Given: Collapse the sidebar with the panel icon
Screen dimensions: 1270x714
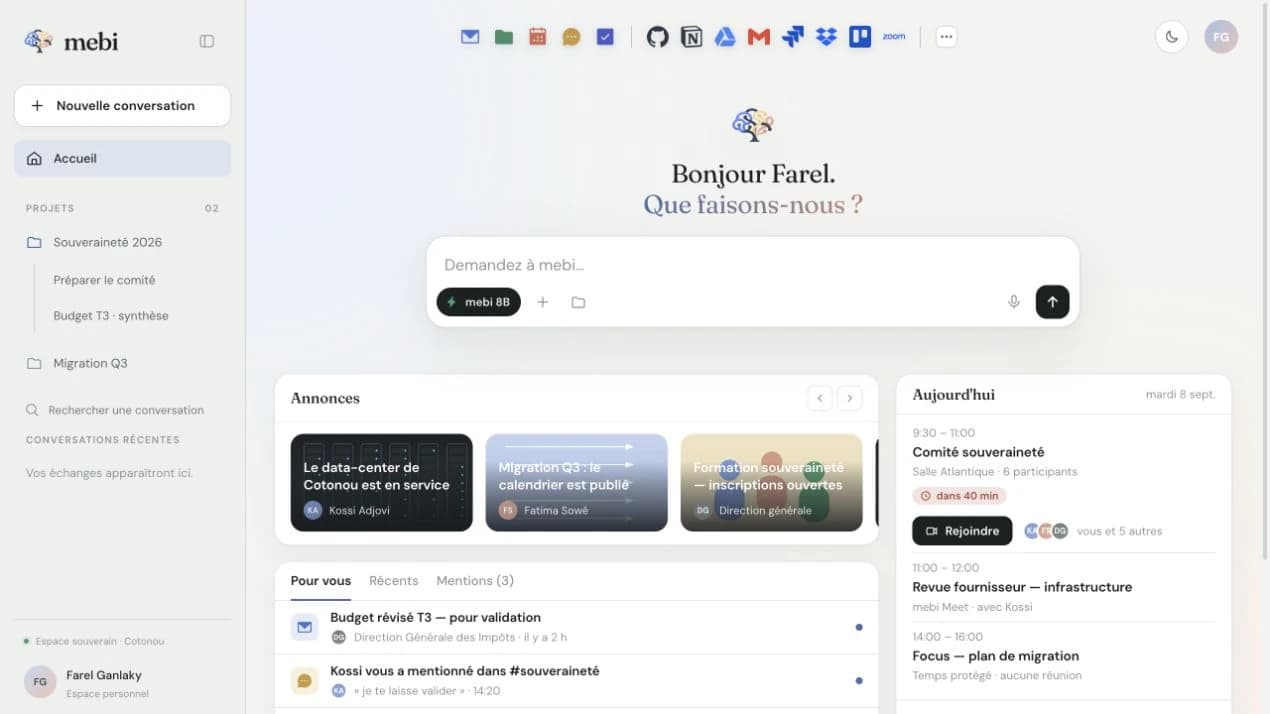Looking at the screenshot, I should [207, 41].
